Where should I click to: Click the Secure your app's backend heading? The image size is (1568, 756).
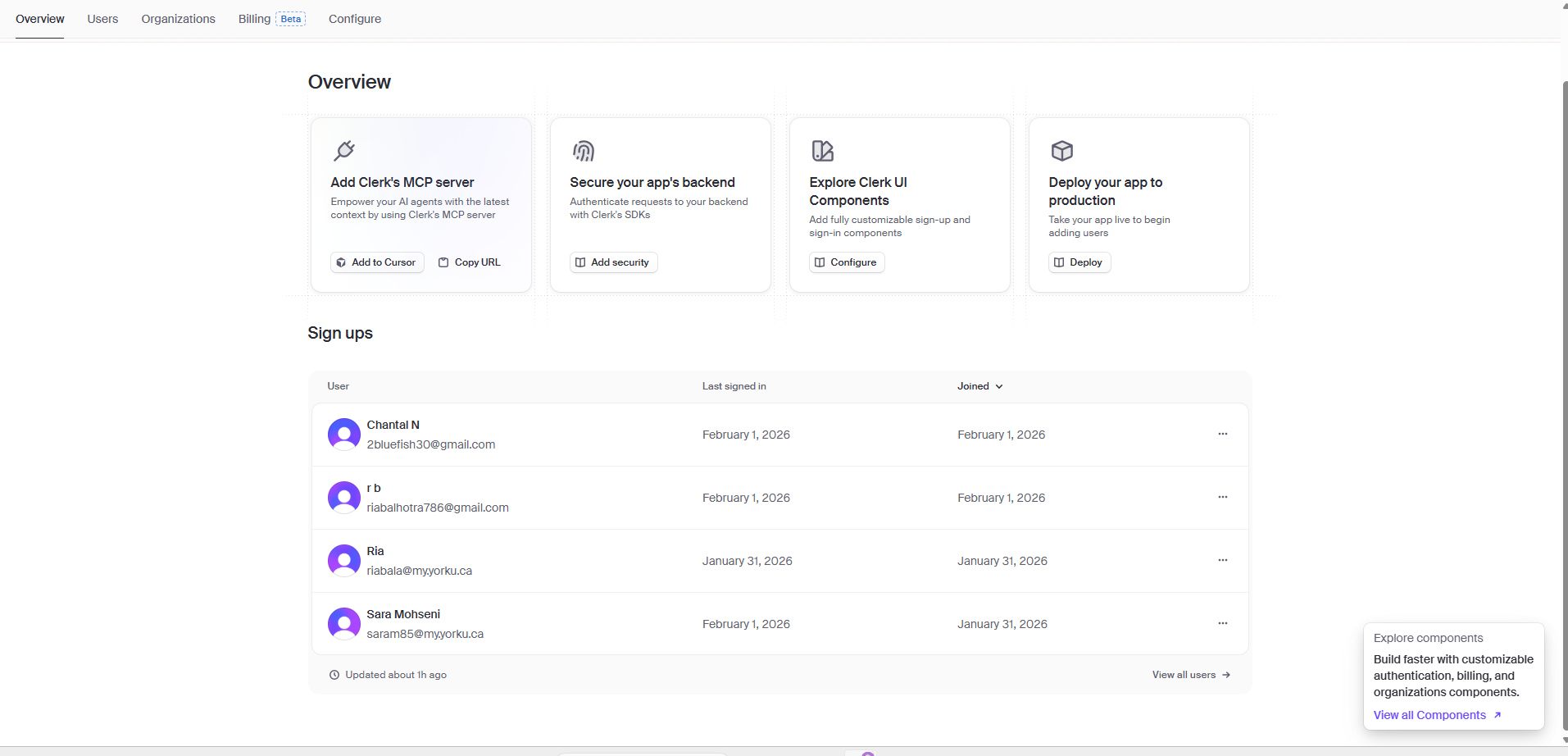coord(652,182)
